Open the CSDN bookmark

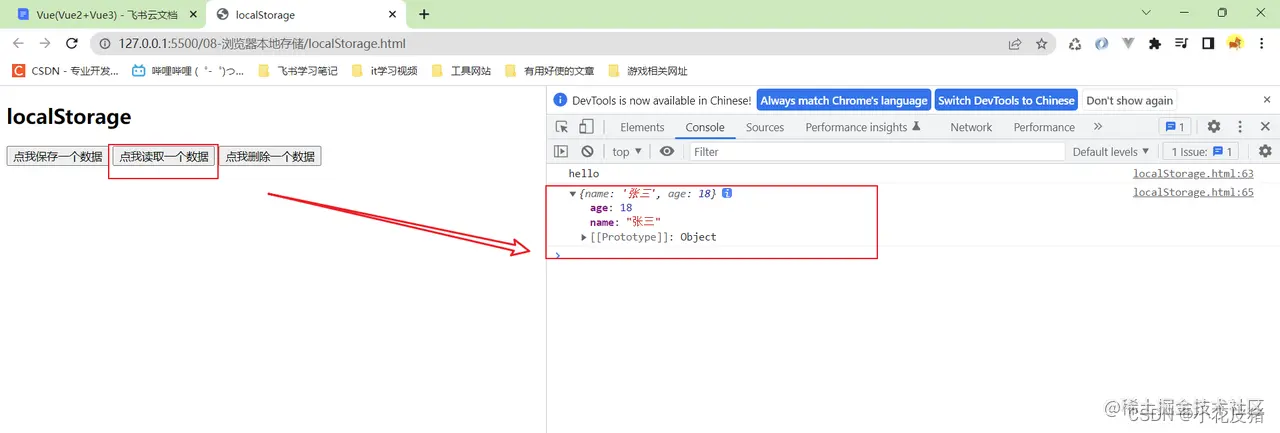65,71
